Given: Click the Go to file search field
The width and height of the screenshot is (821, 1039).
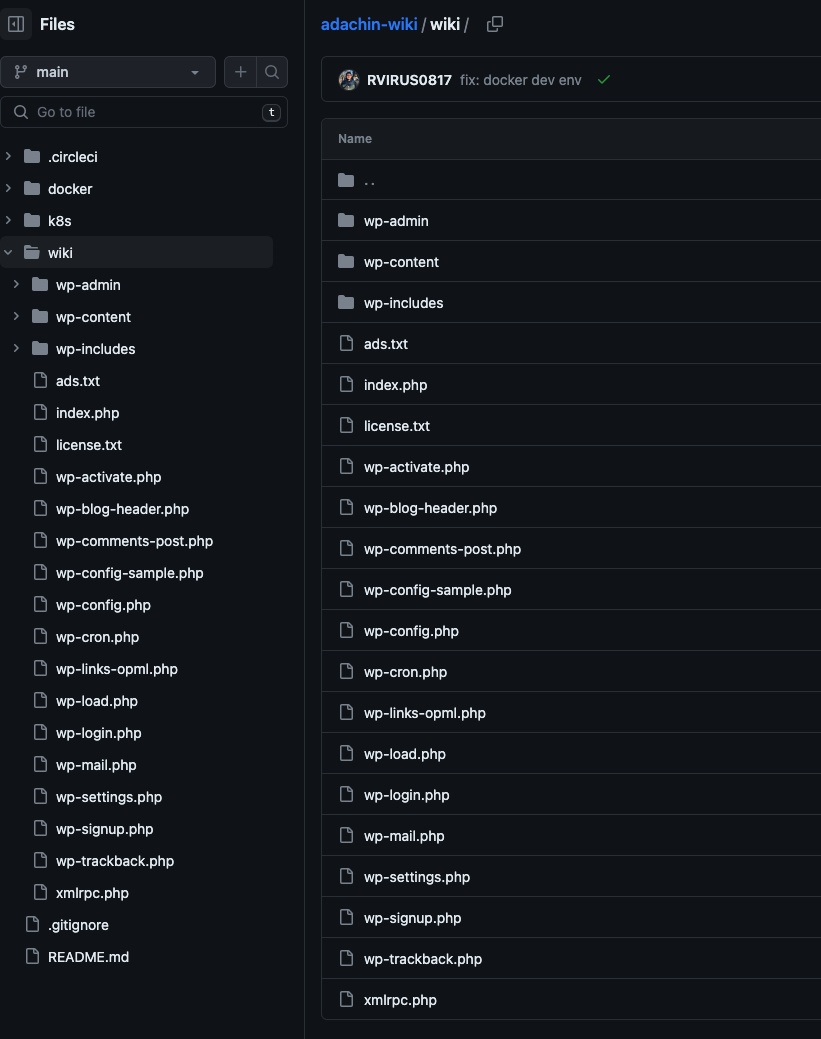Looking at the screenshot, I should click(x=140, y=112).
